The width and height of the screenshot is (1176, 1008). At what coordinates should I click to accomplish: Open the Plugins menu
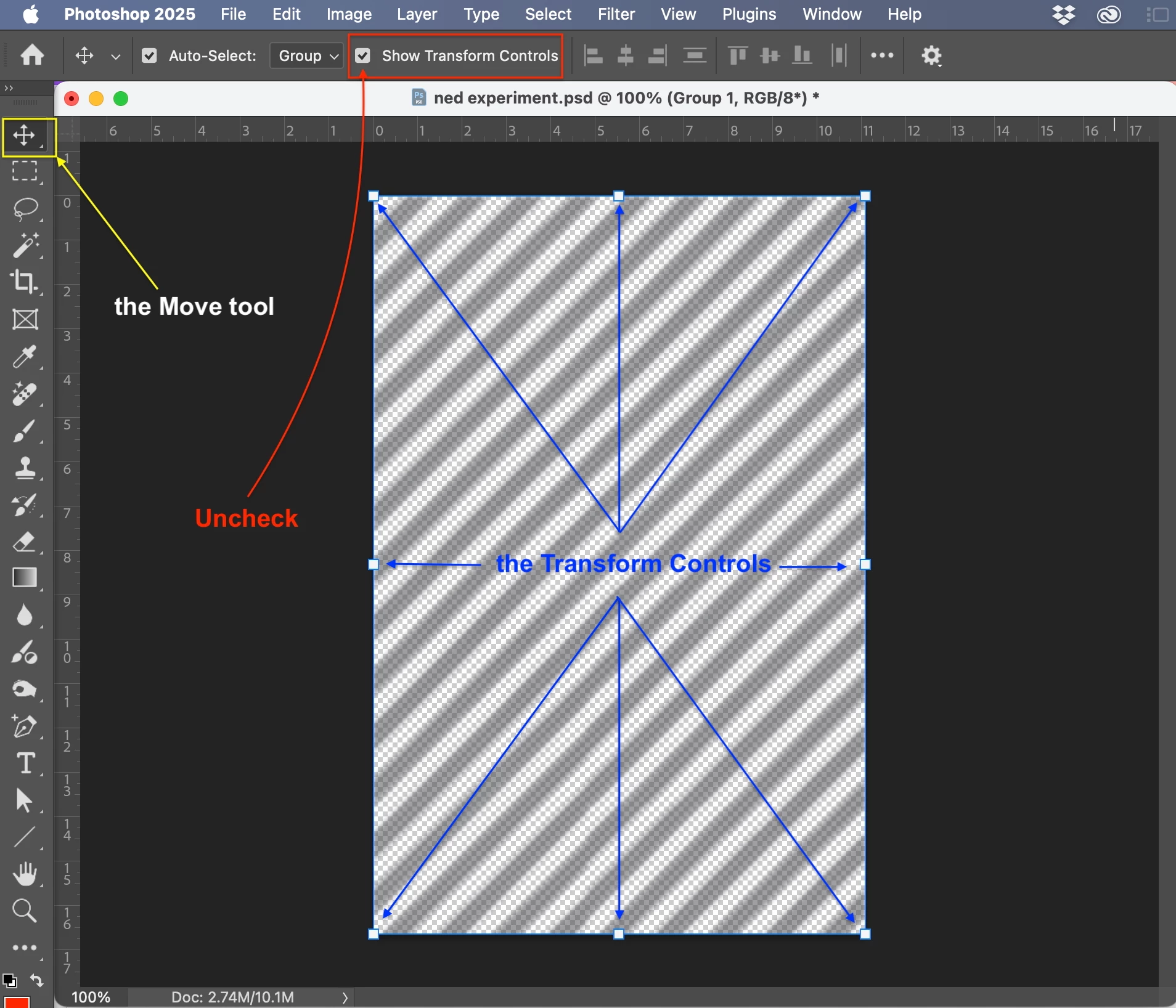tap(749, 14)
